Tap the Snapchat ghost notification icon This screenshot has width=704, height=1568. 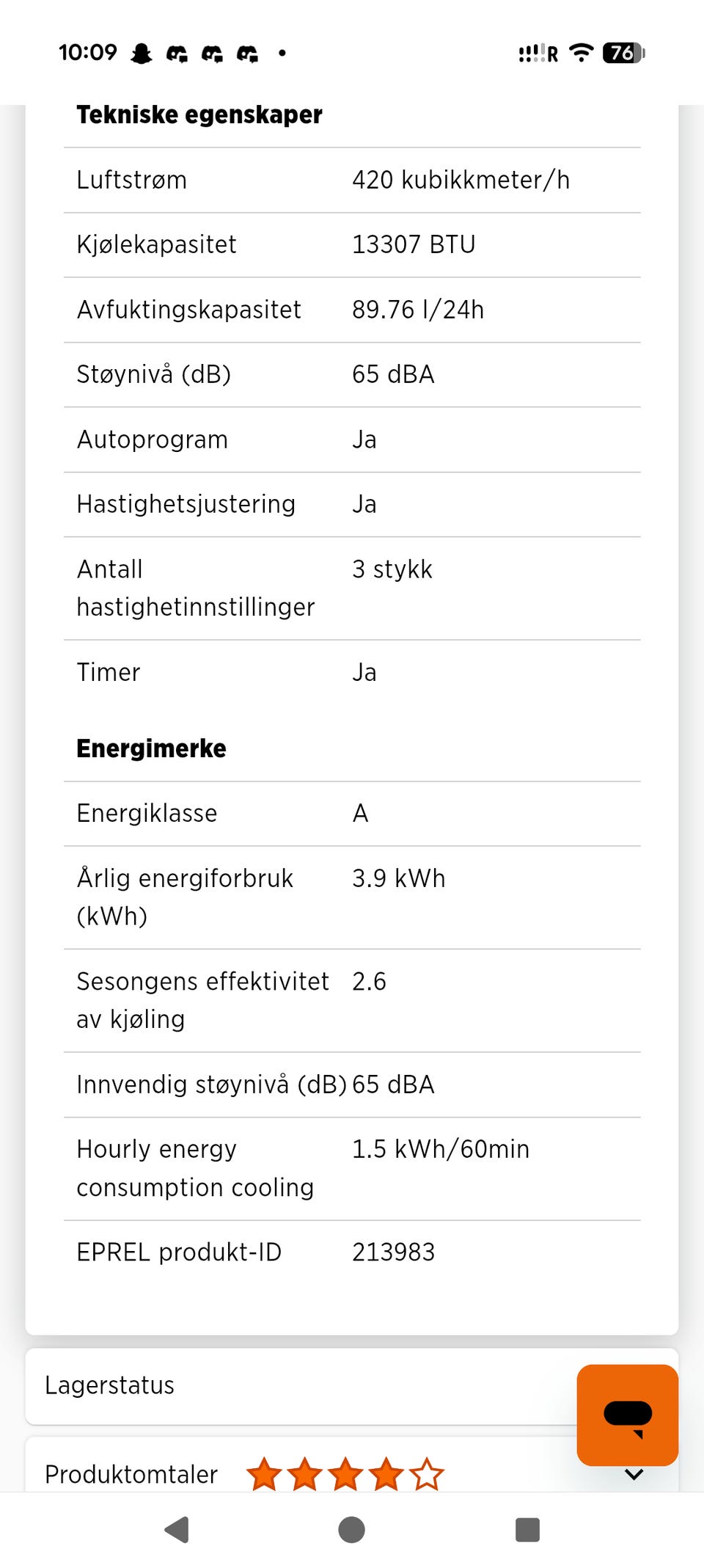[142, 53]
